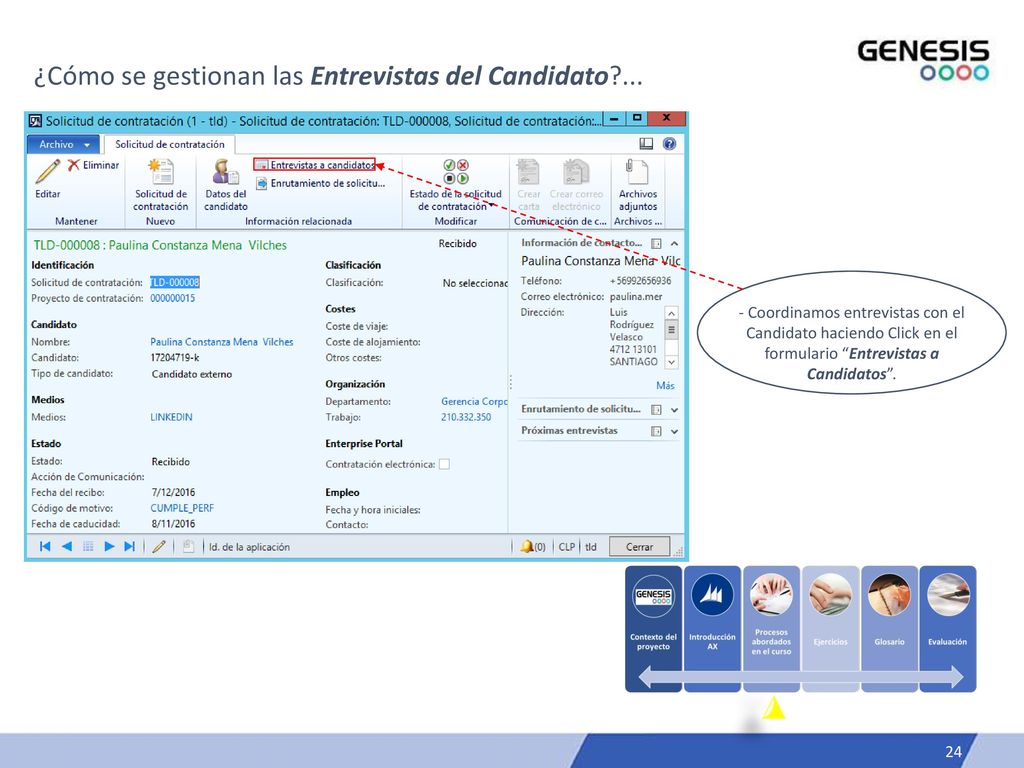1024x768 pixels.
Task: Open Proyecto de contratación 000000015 link
Action: 172,298
